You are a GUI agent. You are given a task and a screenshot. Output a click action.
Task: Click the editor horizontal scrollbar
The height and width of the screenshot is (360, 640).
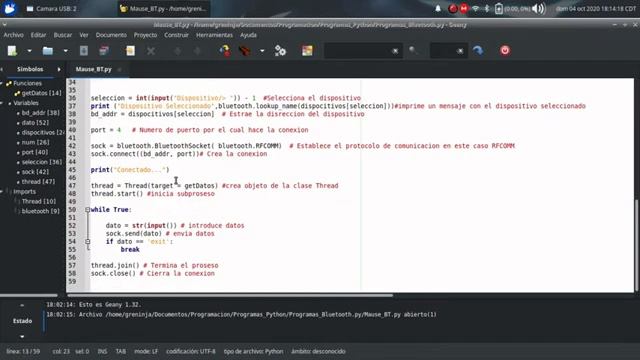pyautogui.click(x=230, y=295)
